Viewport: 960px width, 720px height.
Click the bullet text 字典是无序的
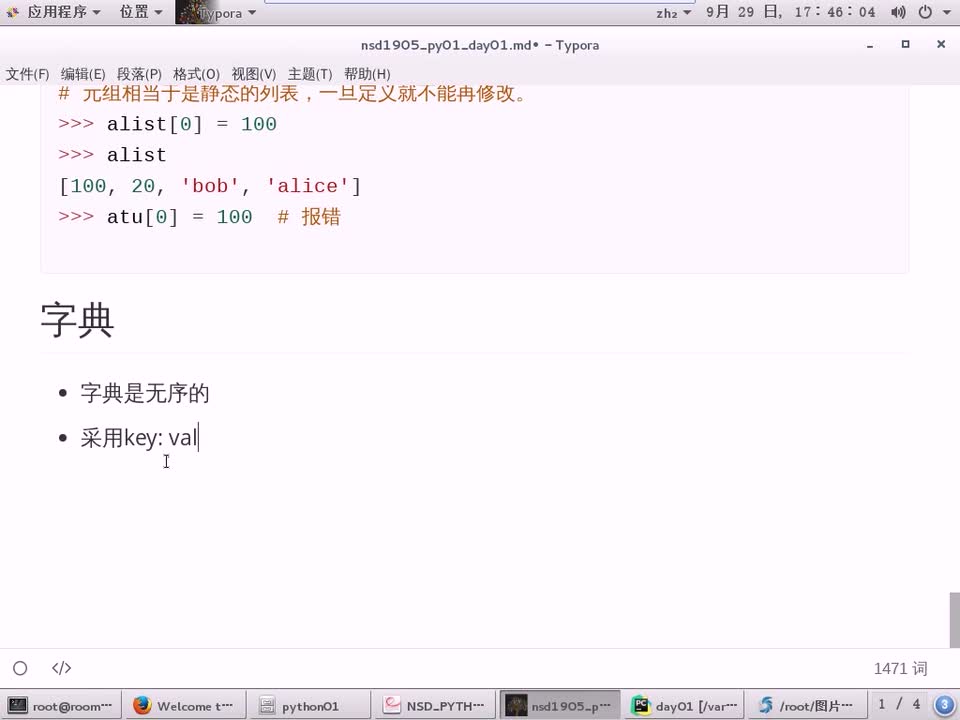pyautogui.click(x=145, y=393)
